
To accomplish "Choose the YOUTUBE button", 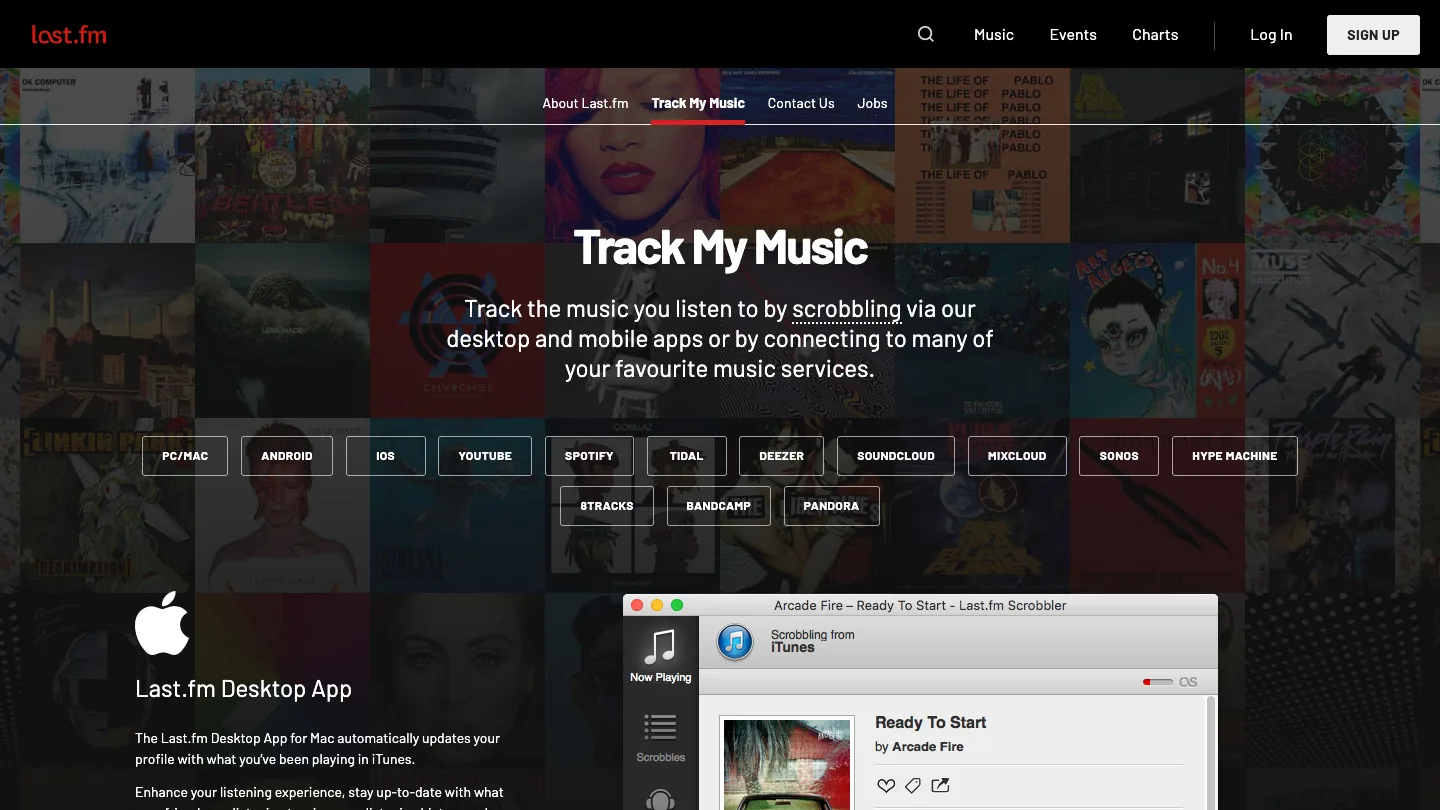I will point(485,456).
